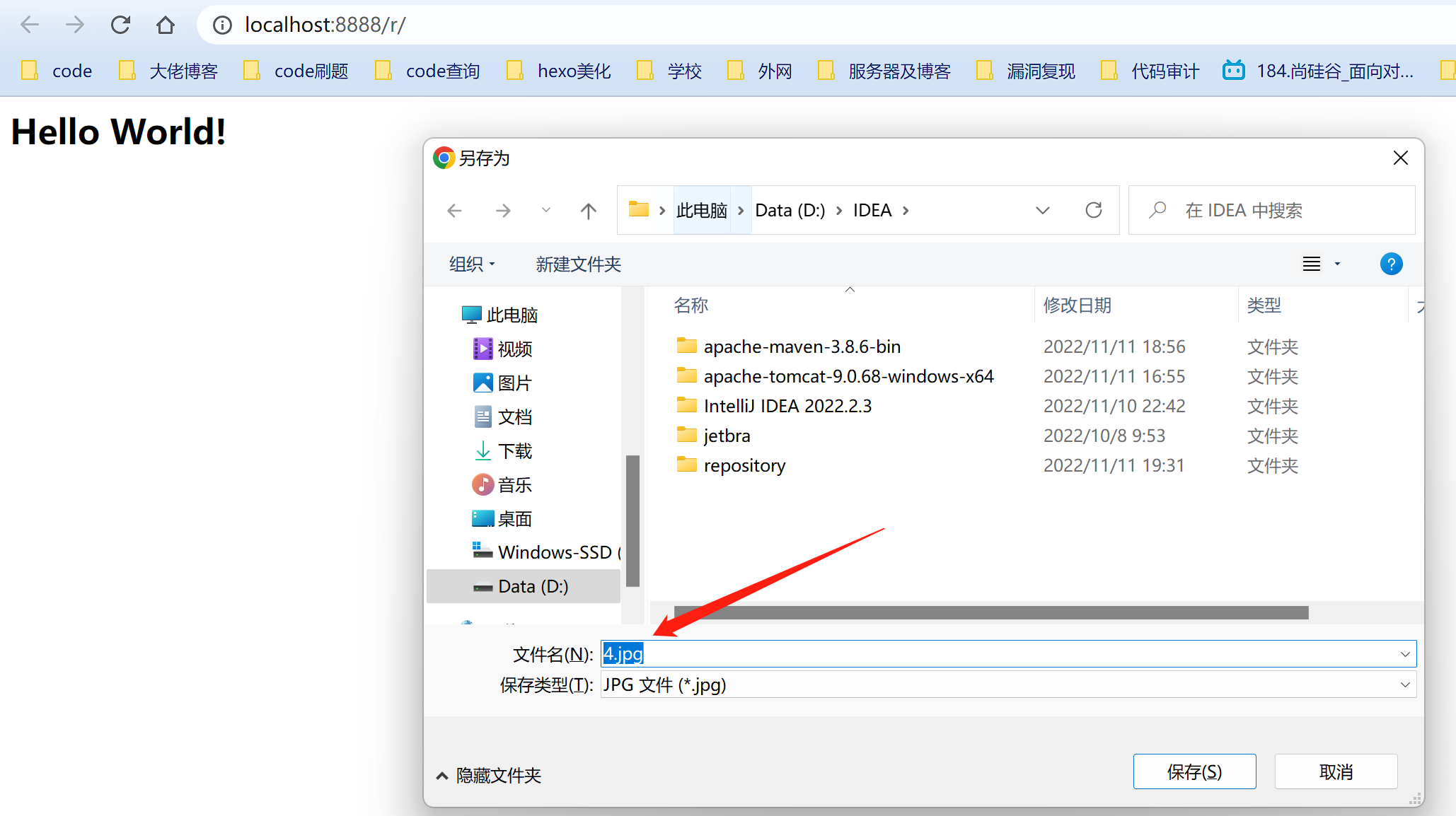Open the 漏洞复现 bookmark folder
Viewport: 1456px width, 816px height.
[x=1026, y=71]
